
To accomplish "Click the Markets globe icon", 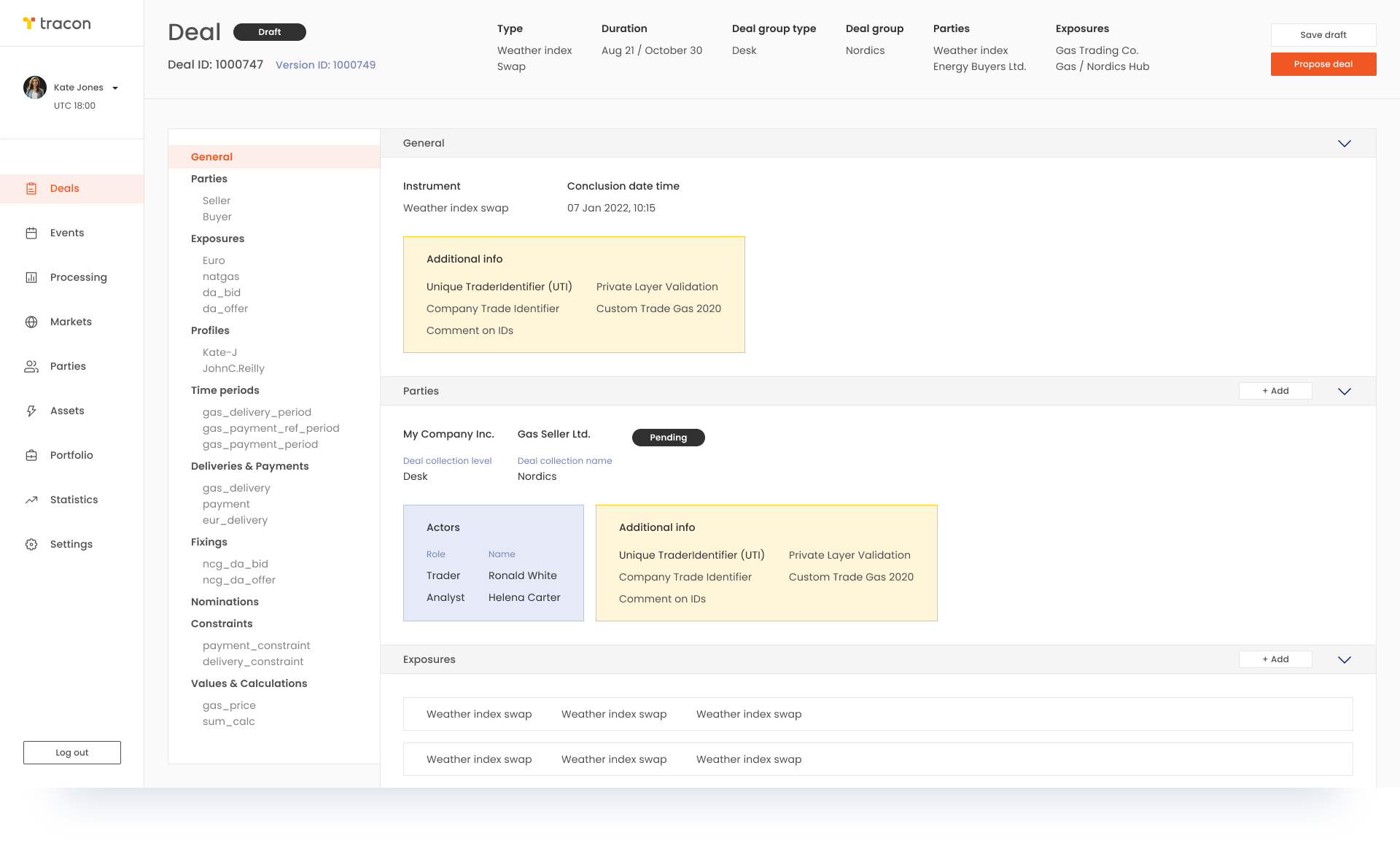I will tap(31, 322).
